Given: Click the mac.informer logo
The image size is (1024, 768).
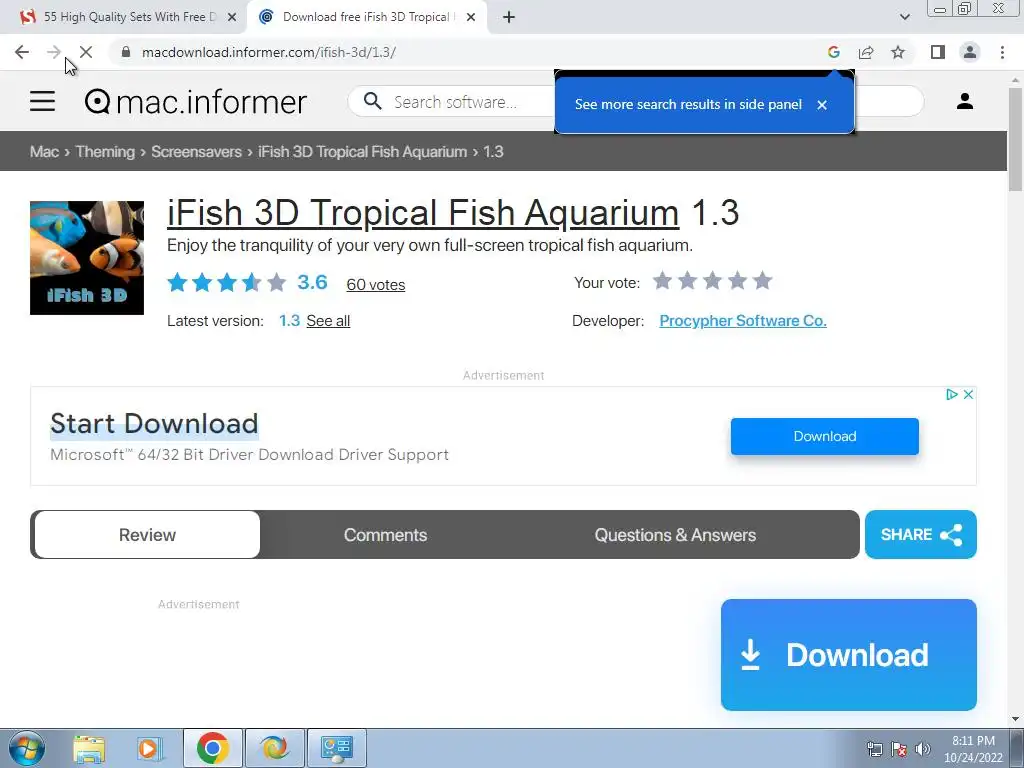Looking at the screenshot, I should click(196, 102).
